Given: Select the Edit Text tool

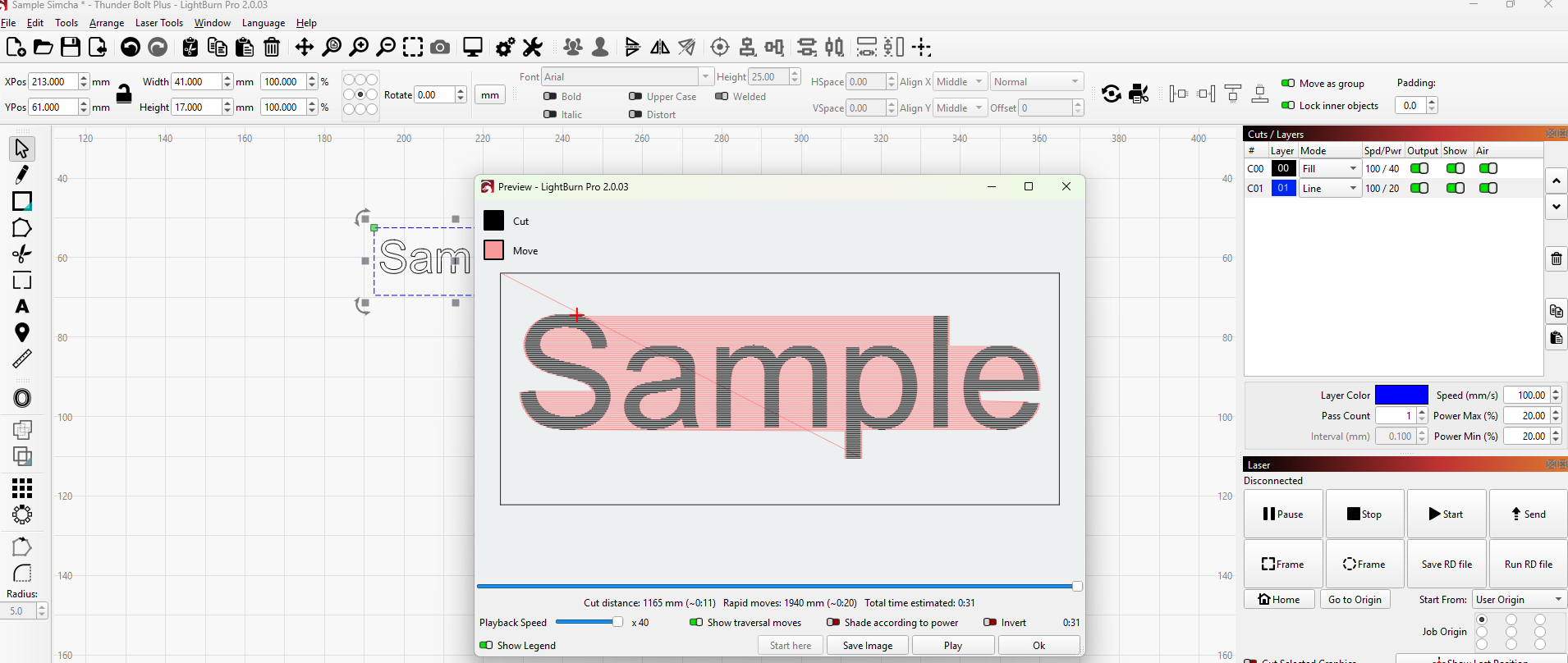Looking at the screenshot, I should click(x=22, y=307).
